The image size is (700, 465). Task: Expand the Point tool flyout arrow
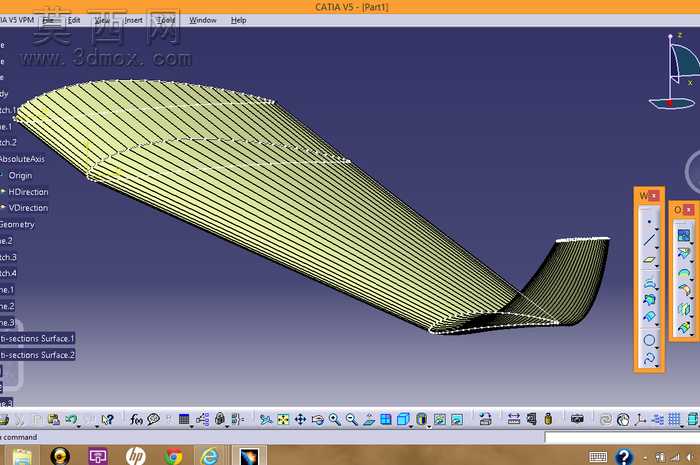click(x=657, y=228)
